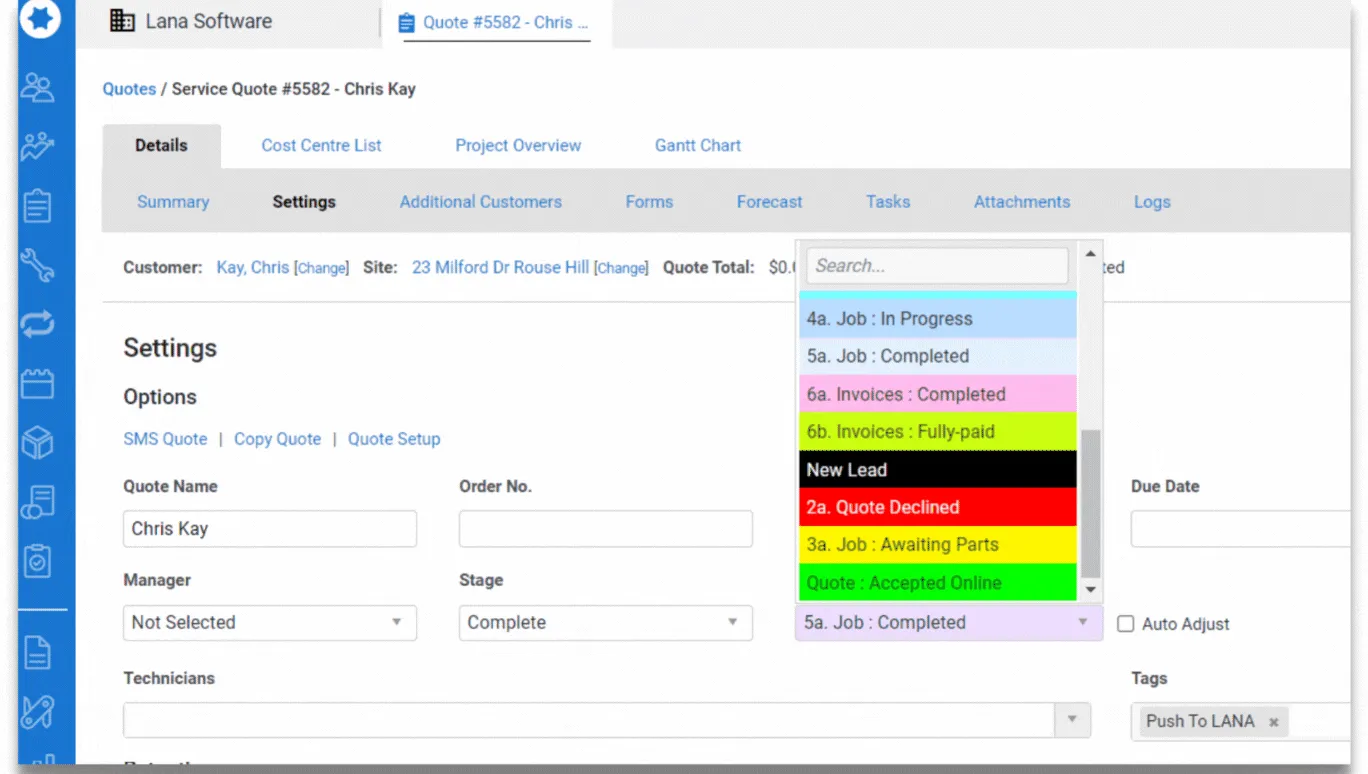Expand the Technicians dropdown
Viewport: 1368px width, 774px height.
click(1071, 719)
